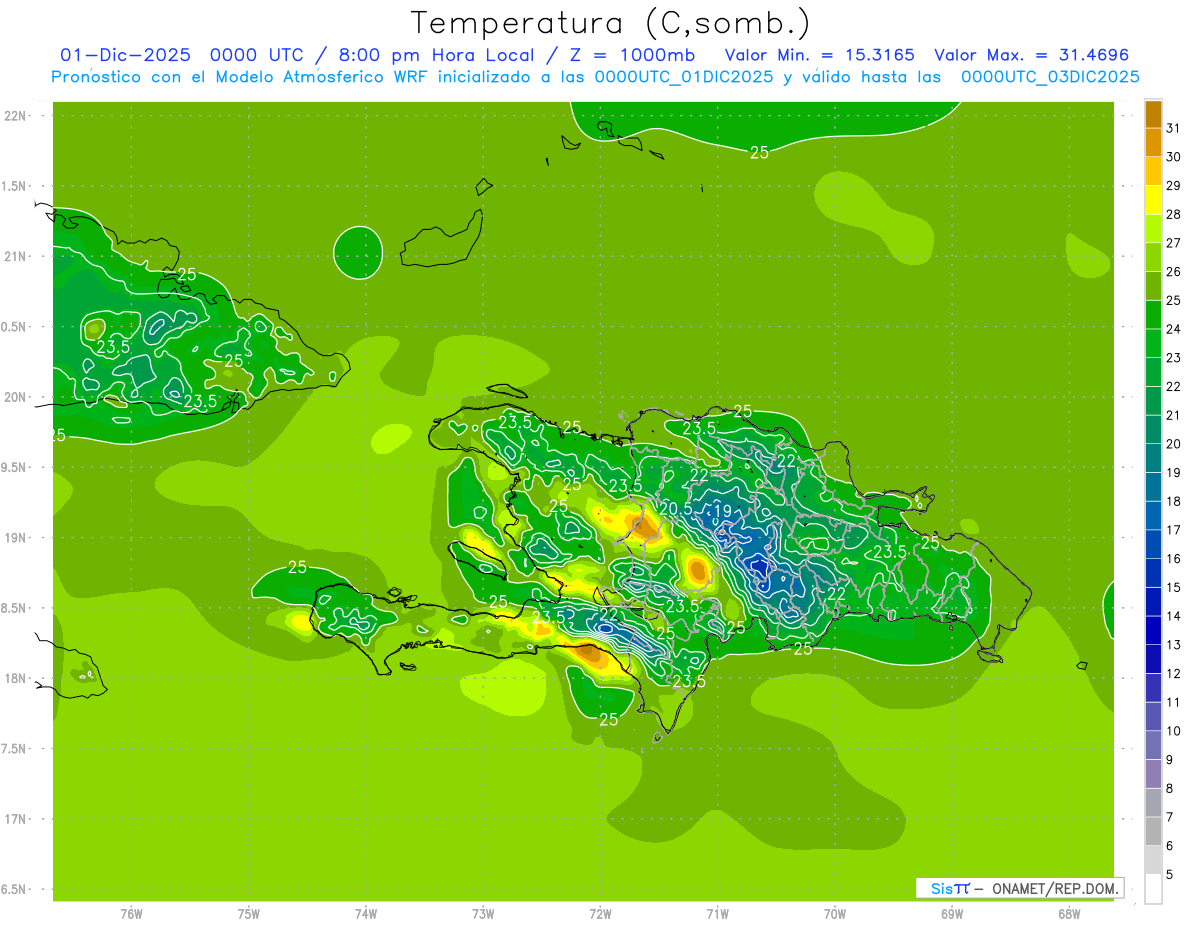Click the teal legend band between 19 and 20

(x=1153, y=459)
